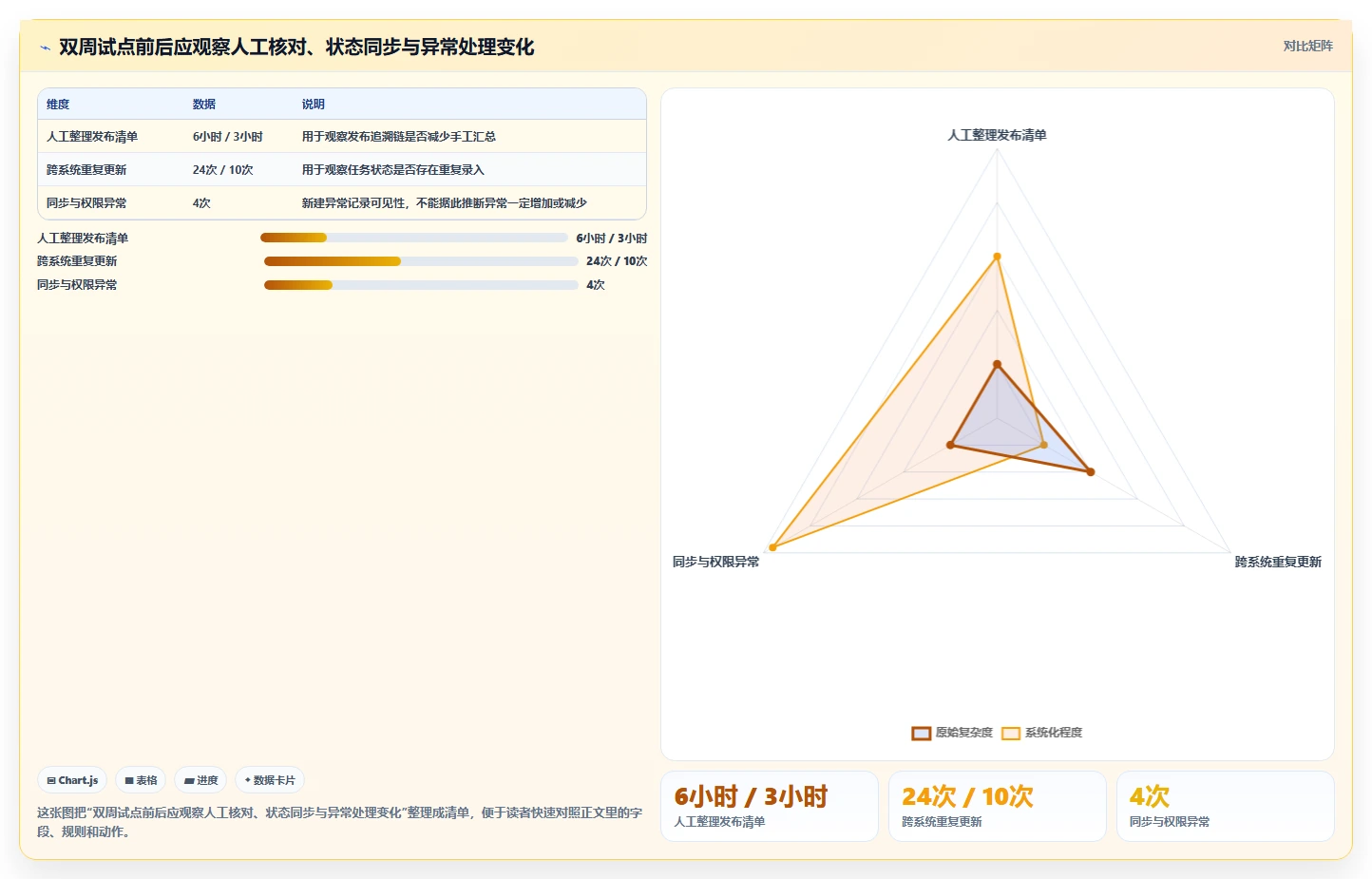Select the 进度 tag chip
The image size is (1372, 879).
point(200,780)
